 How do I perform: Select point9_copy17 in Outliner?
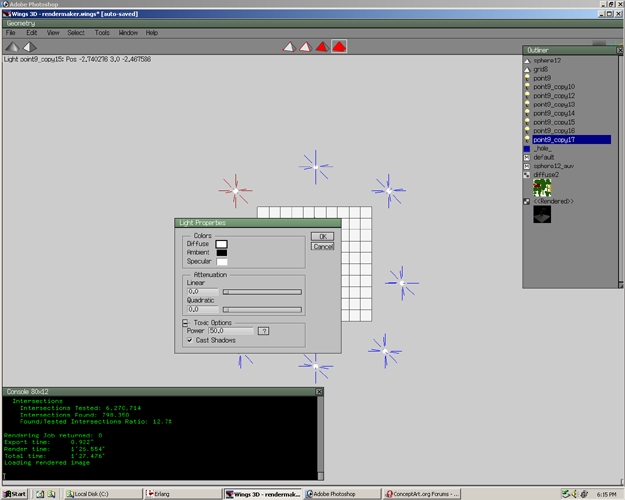pos(572,140)
